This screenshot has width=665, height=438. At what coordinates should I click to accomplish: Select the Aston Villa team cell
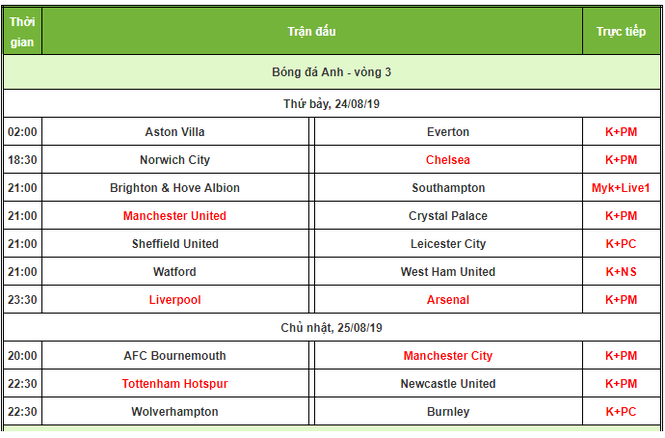pos(175,132)
